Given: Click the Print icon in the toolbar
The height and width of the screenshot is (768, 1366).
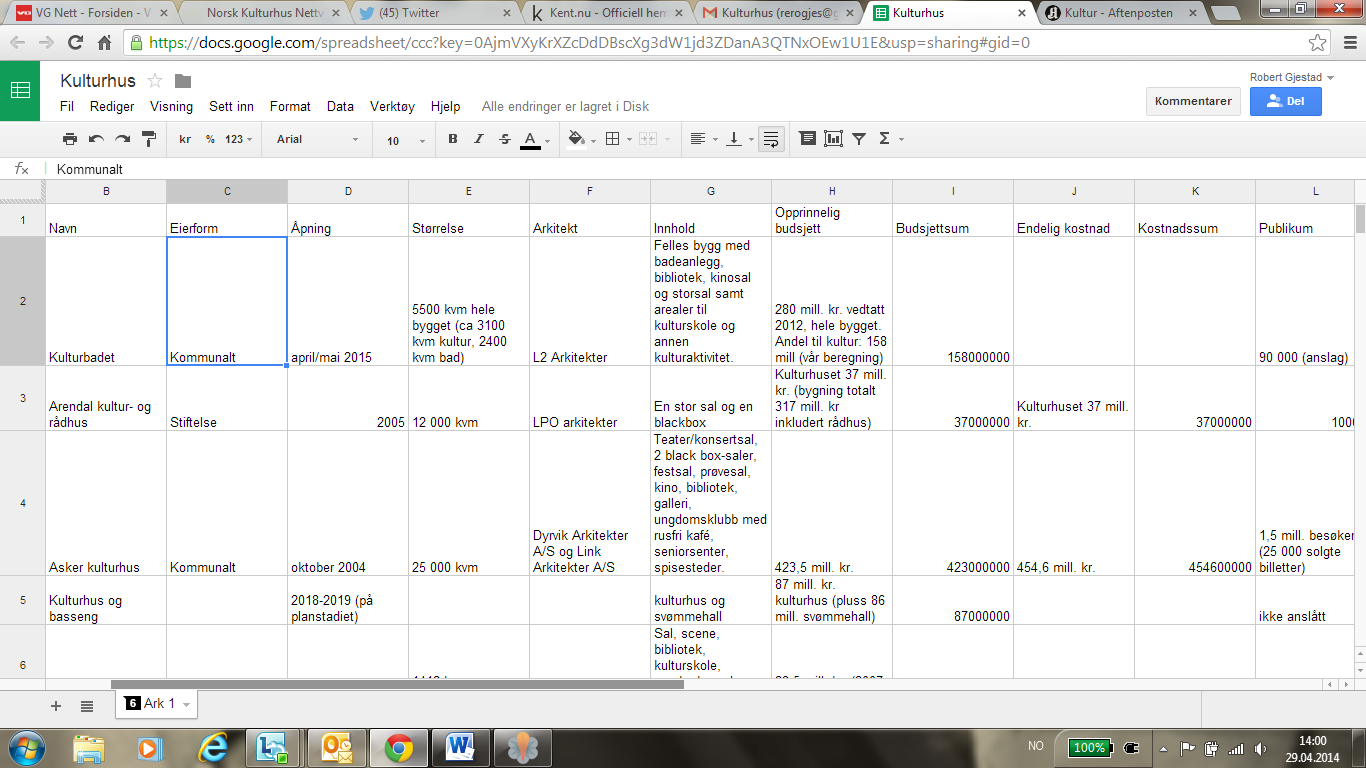Looking at the screenshot, I should [x=70, y=139].
